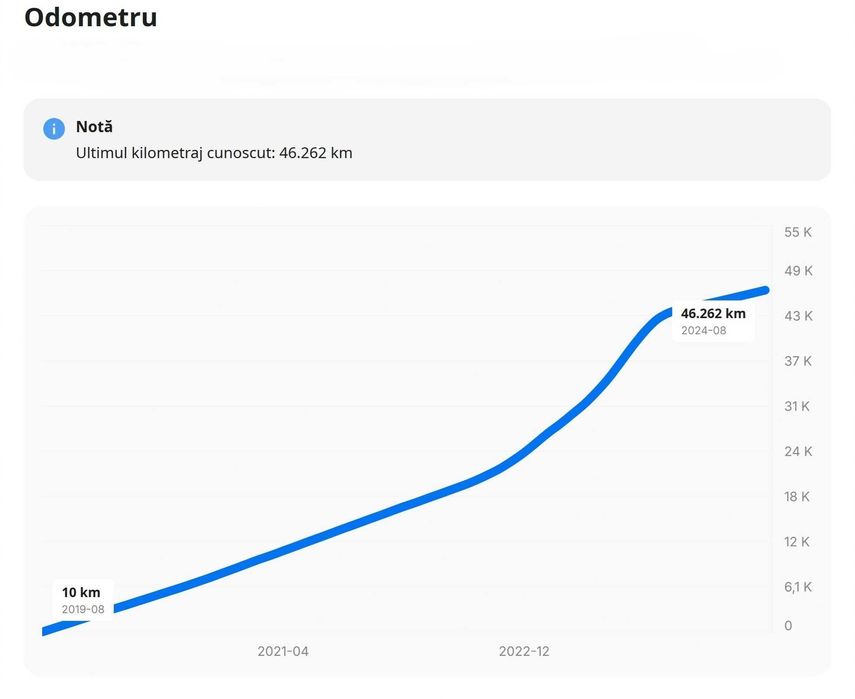Click the 2022-12 x-axis label
Screen dimensions: 855x699
pyautogui.click(x=524, y=651)
